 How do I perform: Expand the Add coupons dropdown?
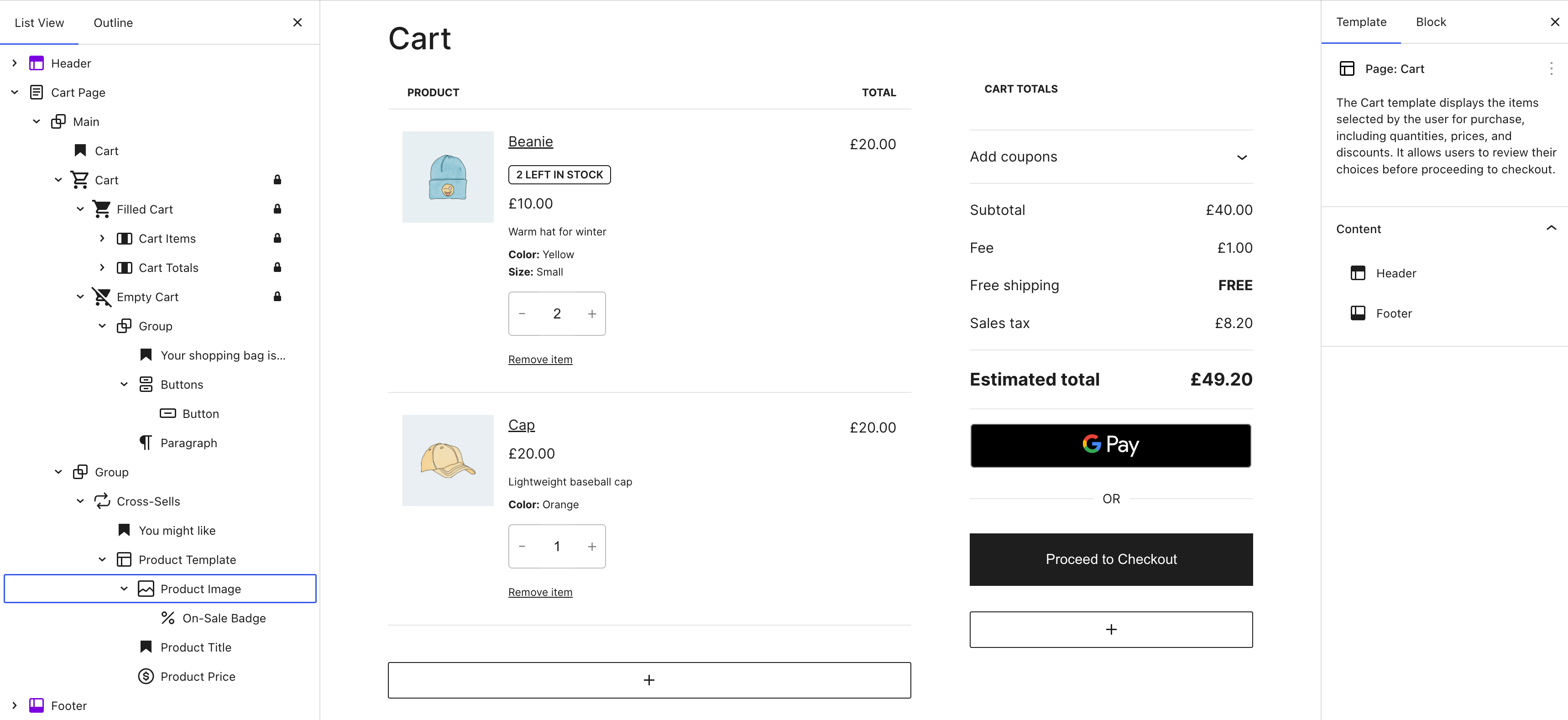(1111, 157)
